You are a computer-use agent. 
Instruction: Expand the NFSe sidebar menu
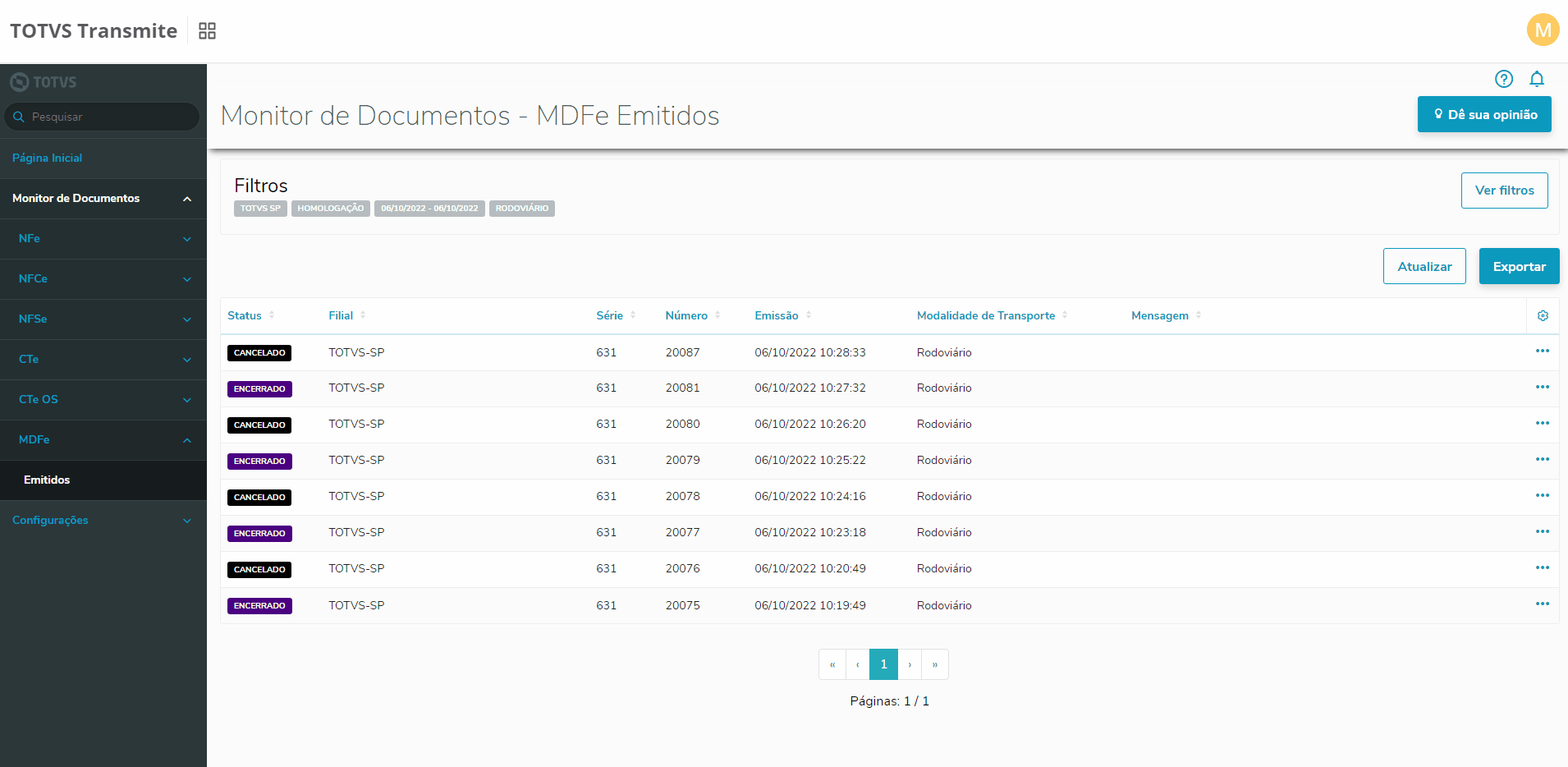[103, 319]
